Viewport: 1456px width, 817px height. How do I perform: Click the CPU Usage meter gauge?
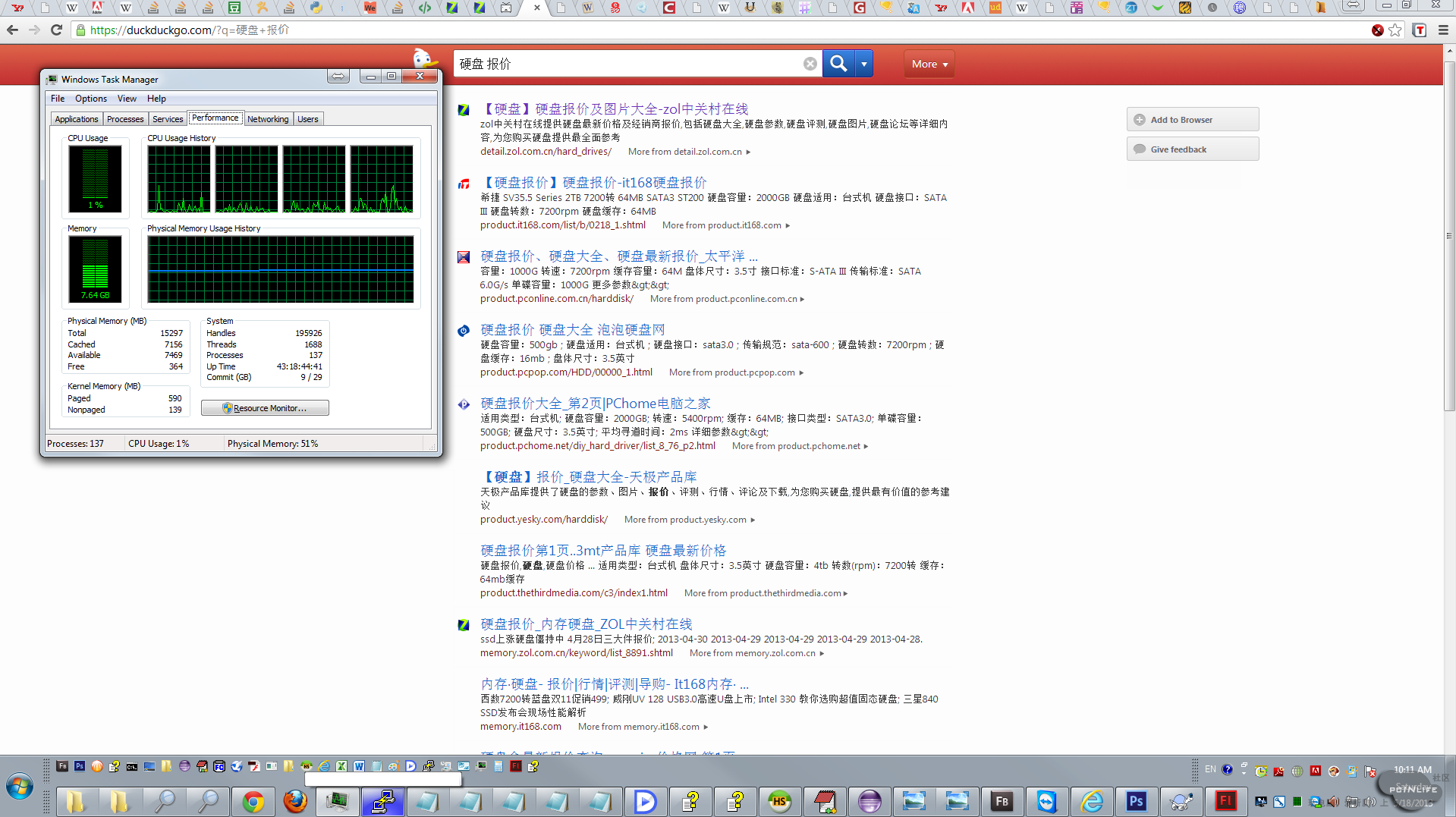pos(95,179)
